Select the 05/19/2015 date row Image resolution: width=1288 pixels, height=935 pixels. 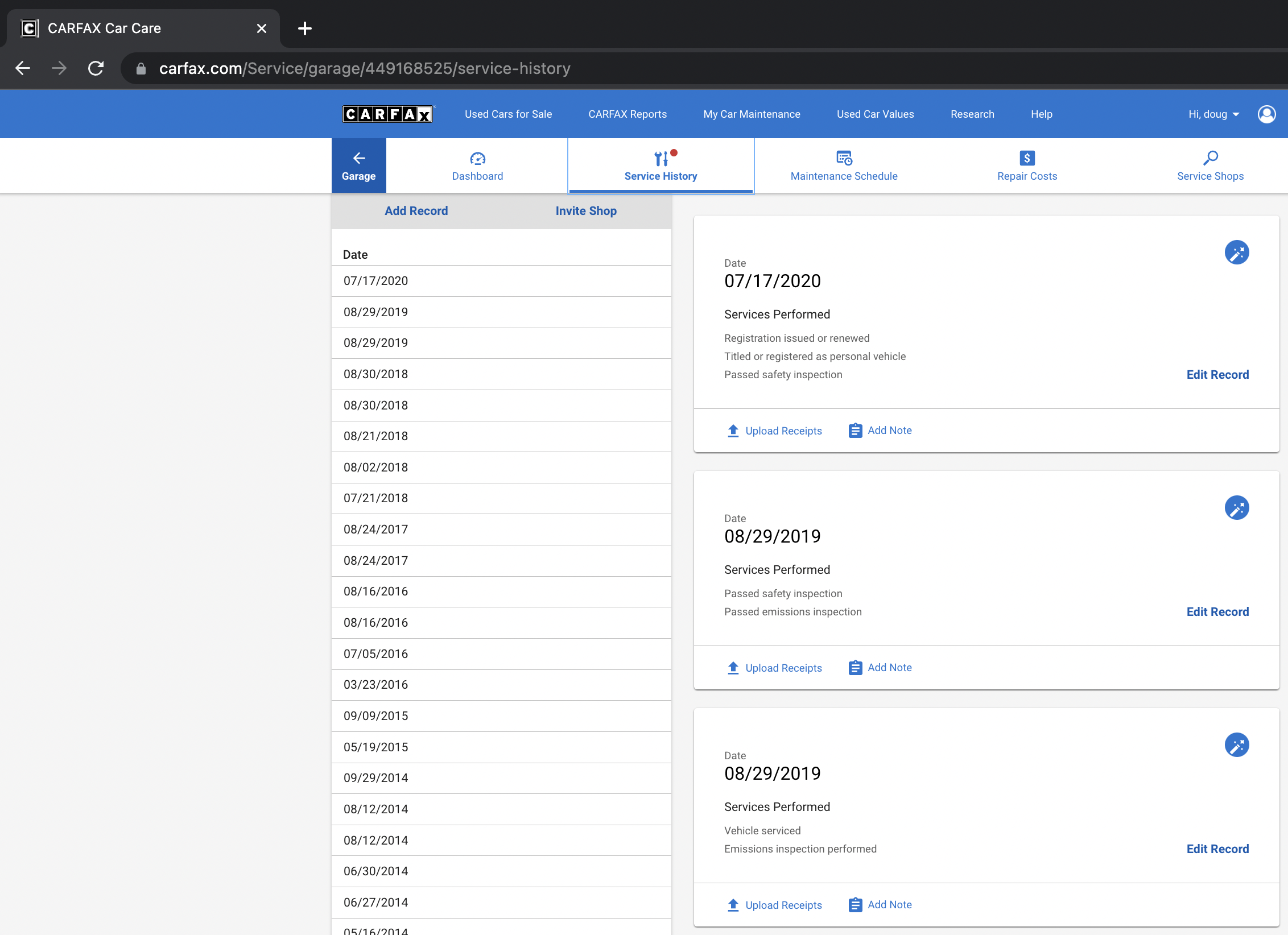click(501, 747)
